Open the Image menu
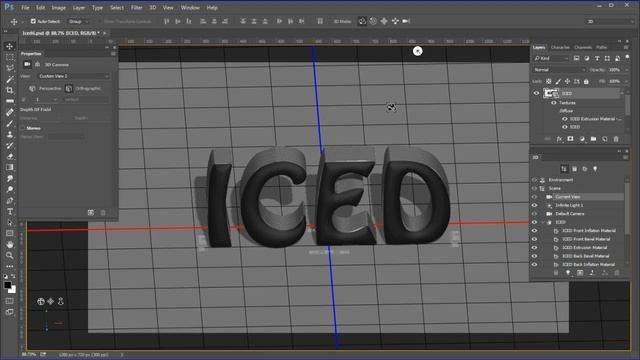 pos(58,8)
